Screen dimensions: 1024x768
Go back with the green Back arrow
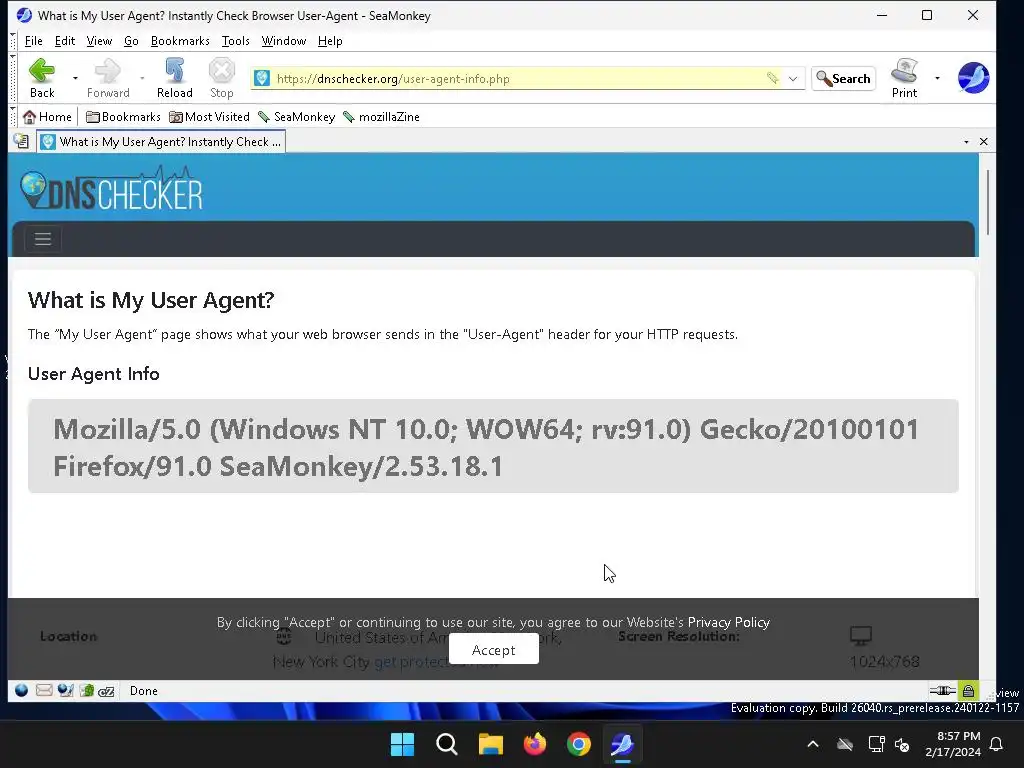pos(42,78)
